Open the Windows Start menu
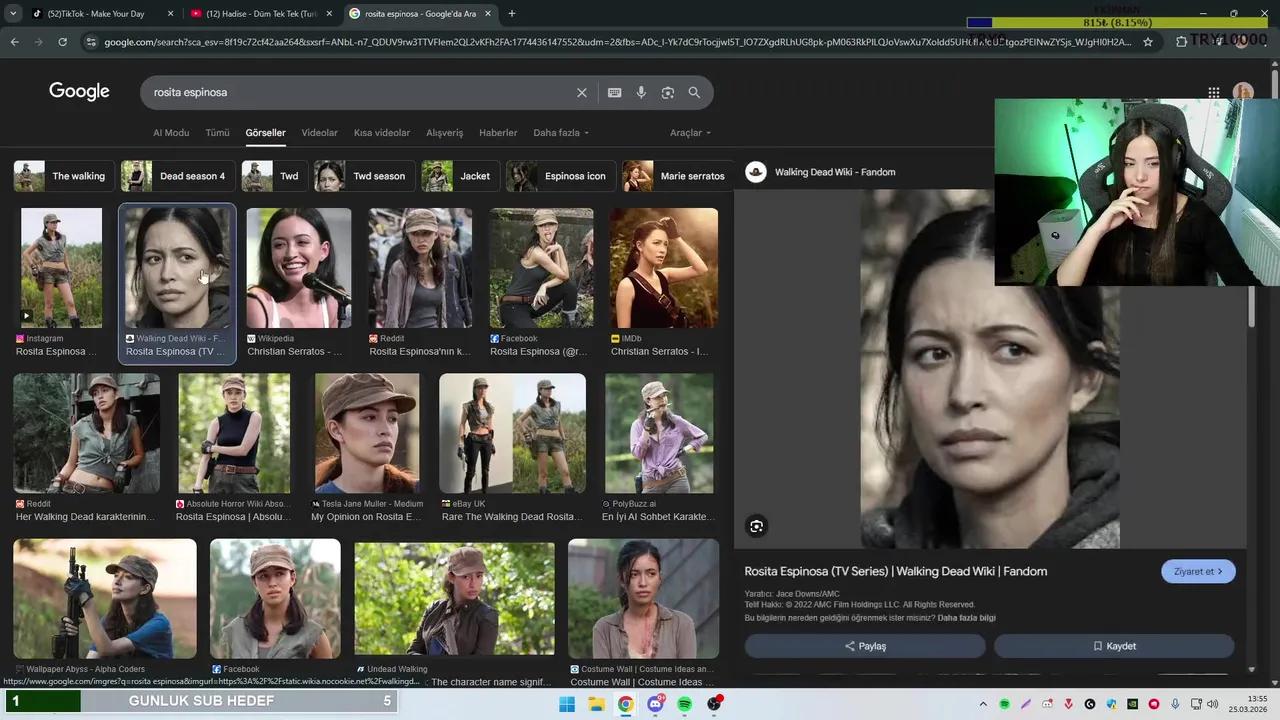Viewport: 1280px width, 720px height. point(567,704)
